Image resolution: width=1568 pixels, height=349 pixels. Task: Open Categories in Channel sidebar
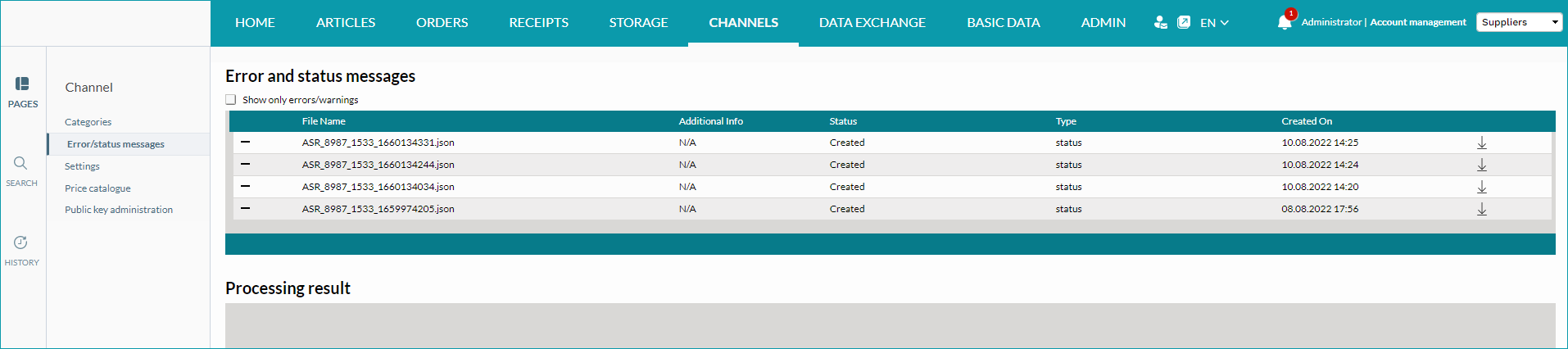(x=88, y=122)
